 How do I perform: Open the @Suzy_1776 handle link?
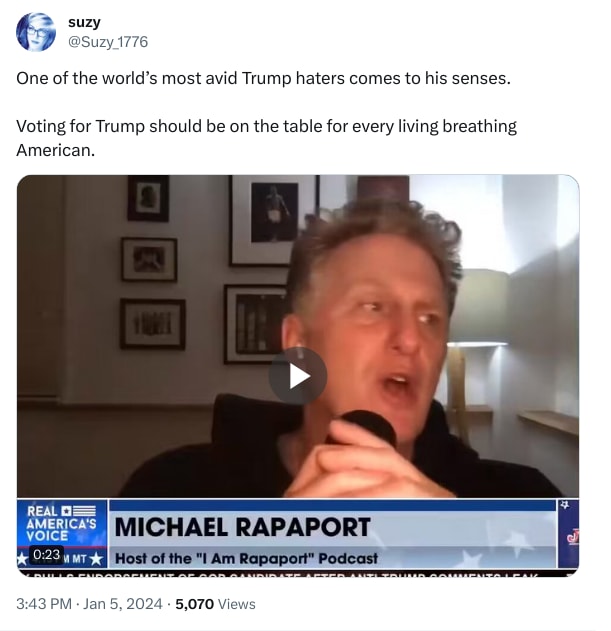tap(108, 42)
